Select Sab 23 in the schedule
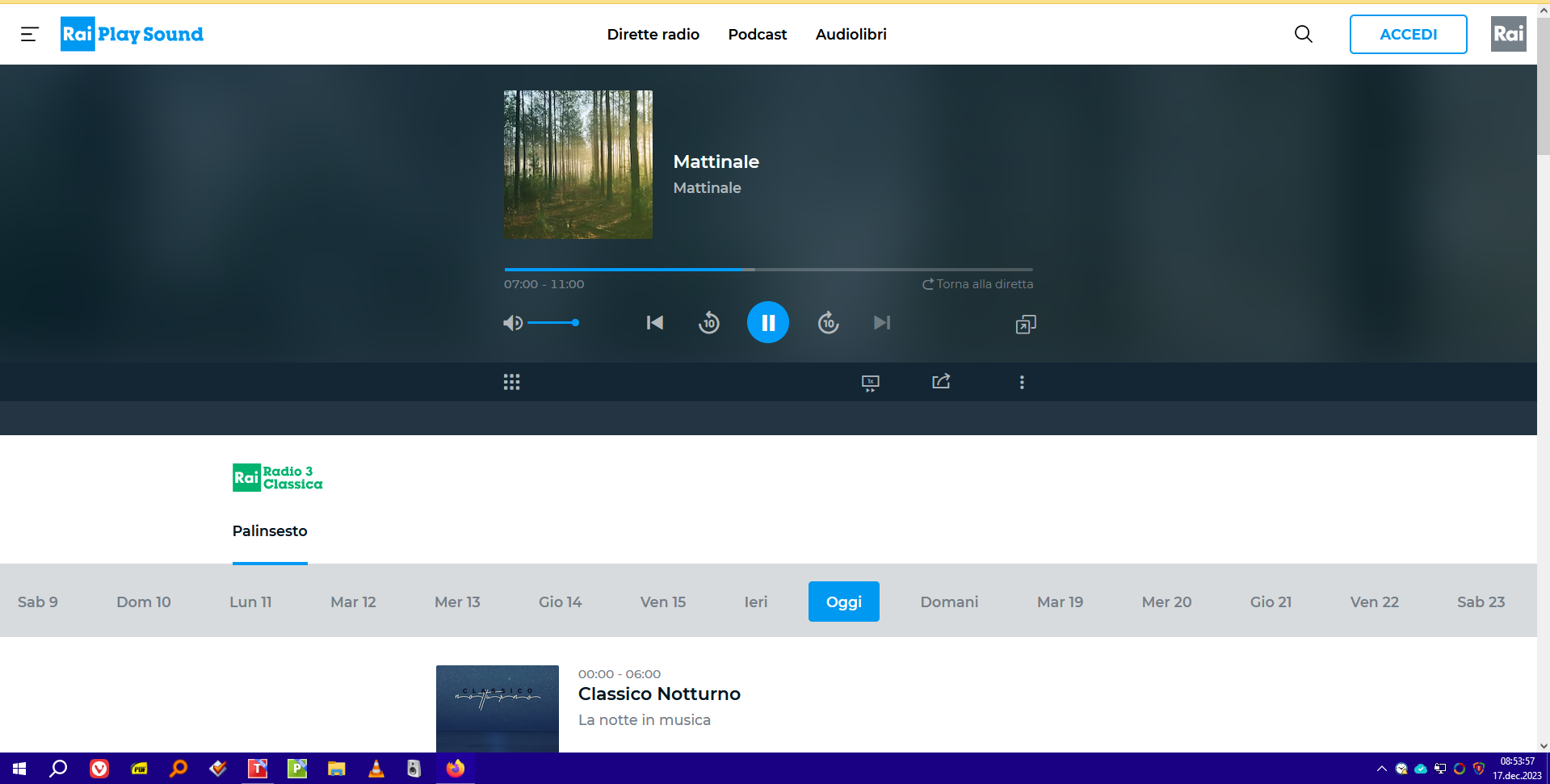 1481,602
